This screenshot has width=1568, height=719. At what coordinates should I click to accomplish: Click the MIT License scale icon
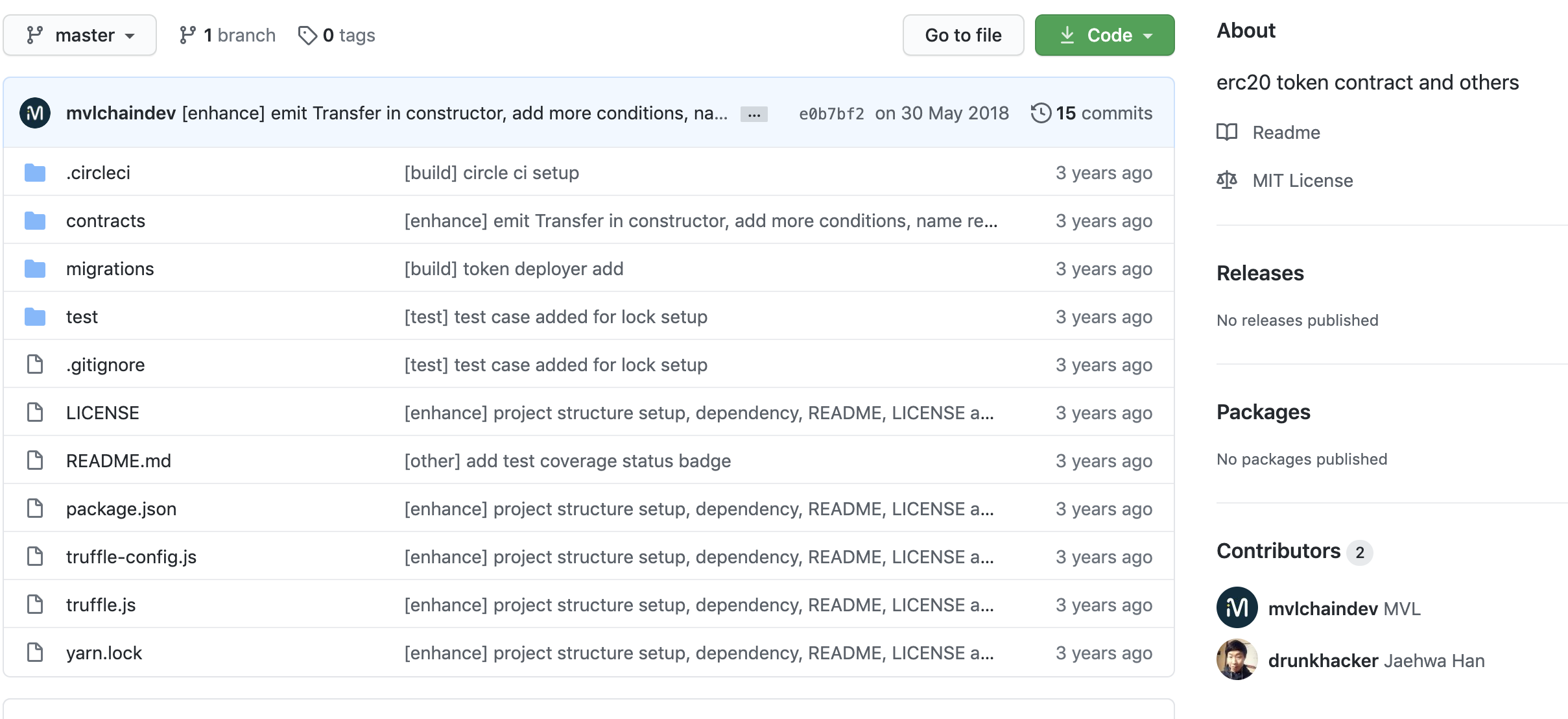(x=1227, y=180)
